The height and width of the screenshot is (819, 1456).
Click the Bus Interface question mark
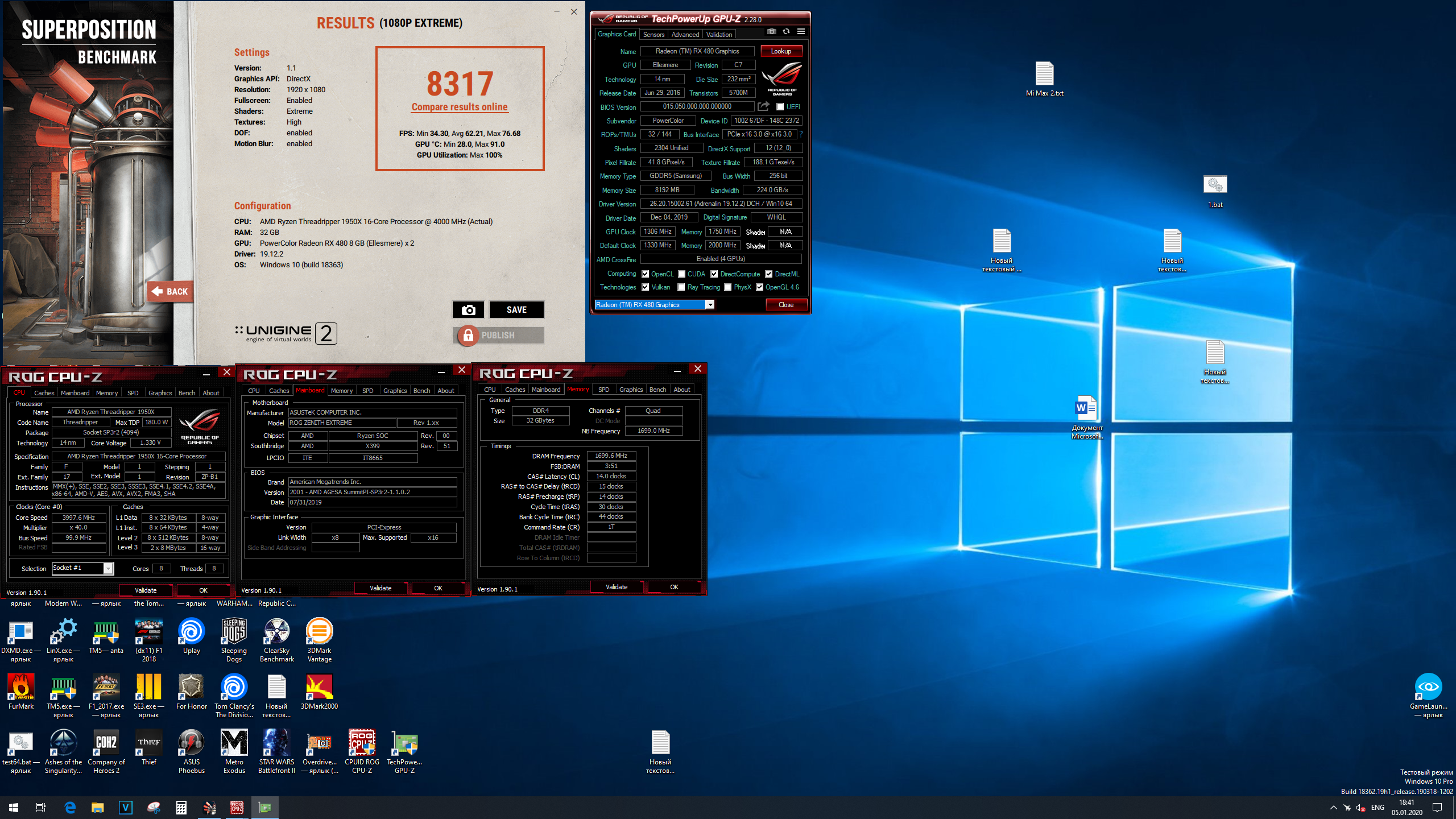(801, 134)
